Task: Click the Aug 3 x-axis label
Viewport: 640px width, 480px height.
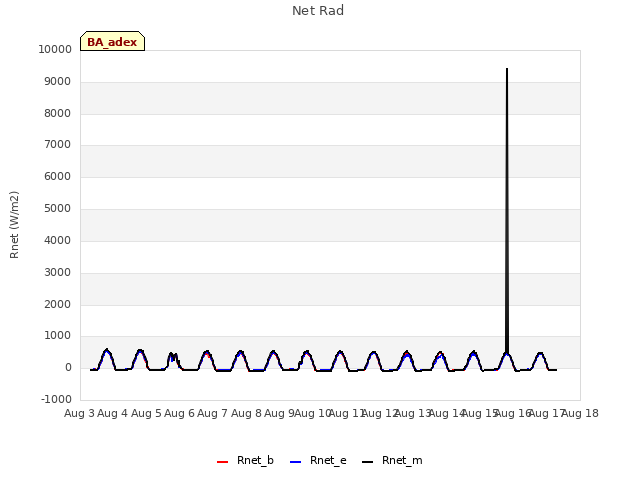Action: (79, 413)
